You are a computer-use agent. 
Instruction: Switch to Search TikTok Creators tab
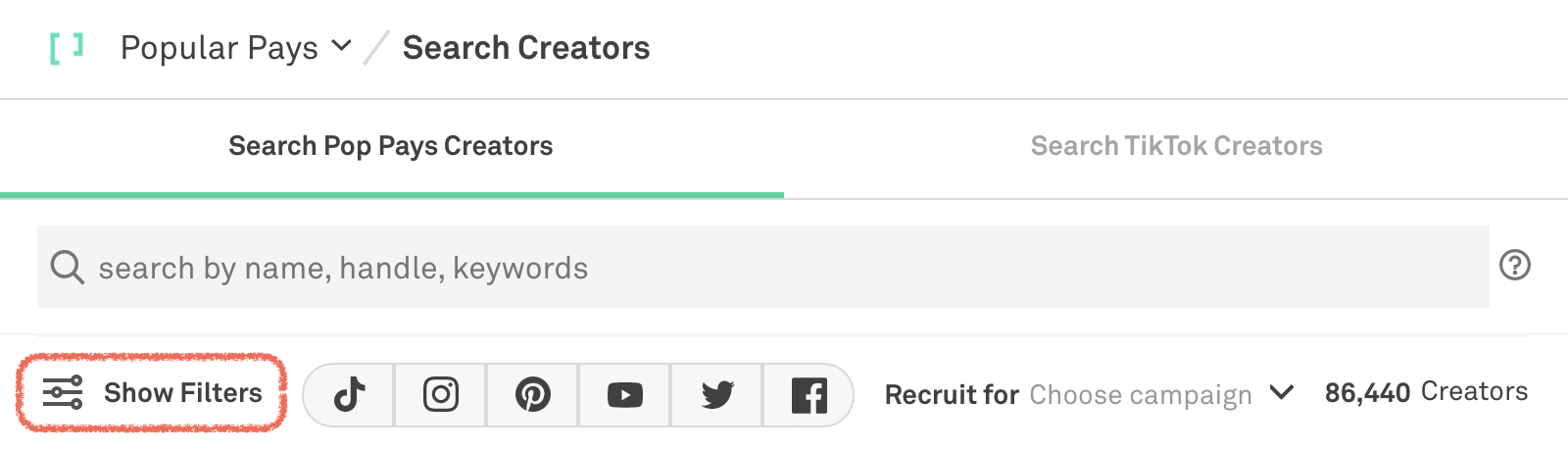pos(1176,146)
